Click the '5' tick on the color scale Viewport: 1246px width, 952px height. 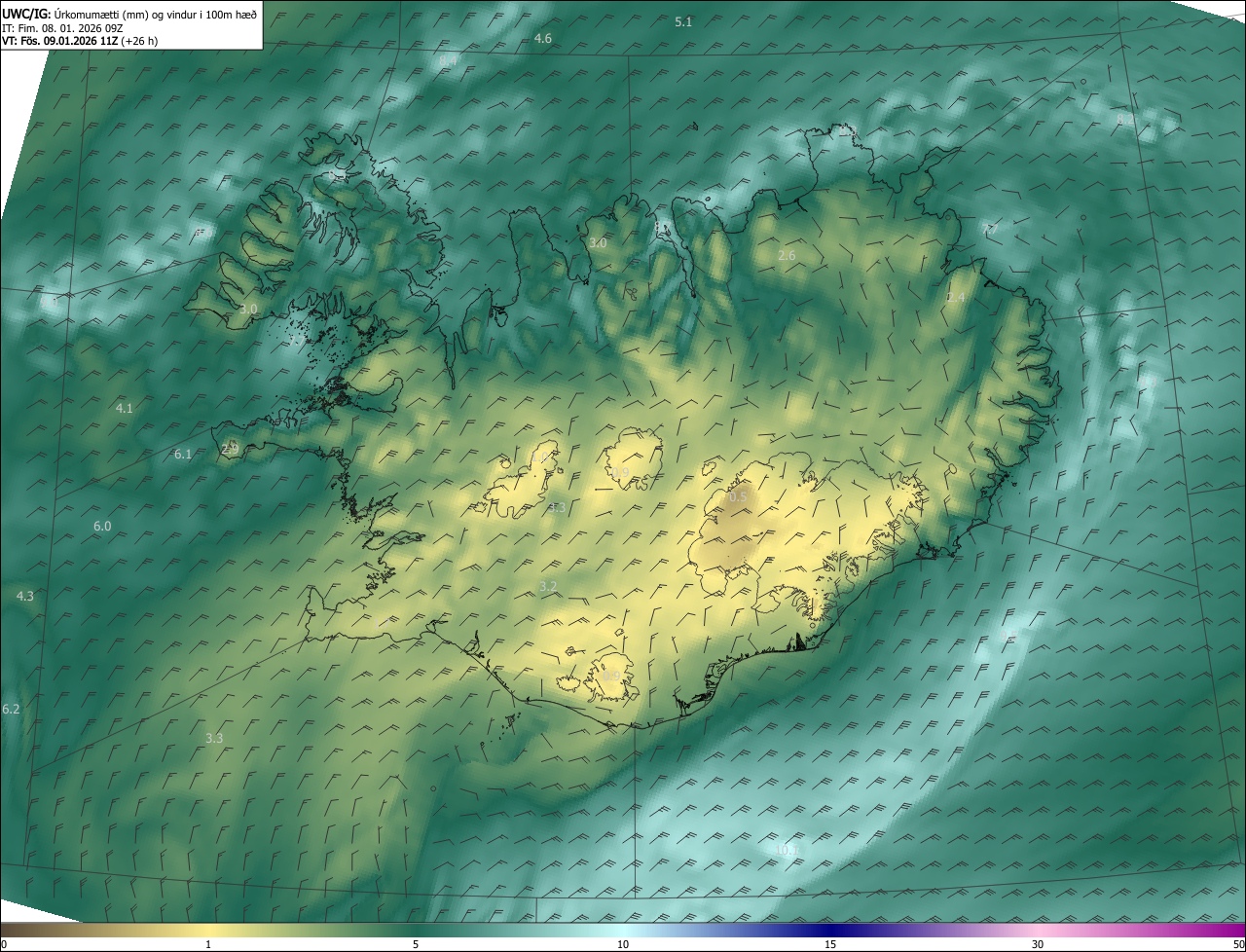click(416, 944)
